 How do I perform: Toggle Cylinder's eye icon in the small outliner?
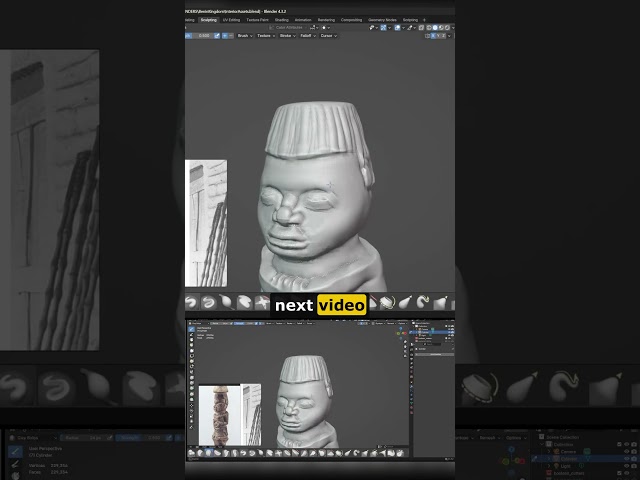coord(449,332)
